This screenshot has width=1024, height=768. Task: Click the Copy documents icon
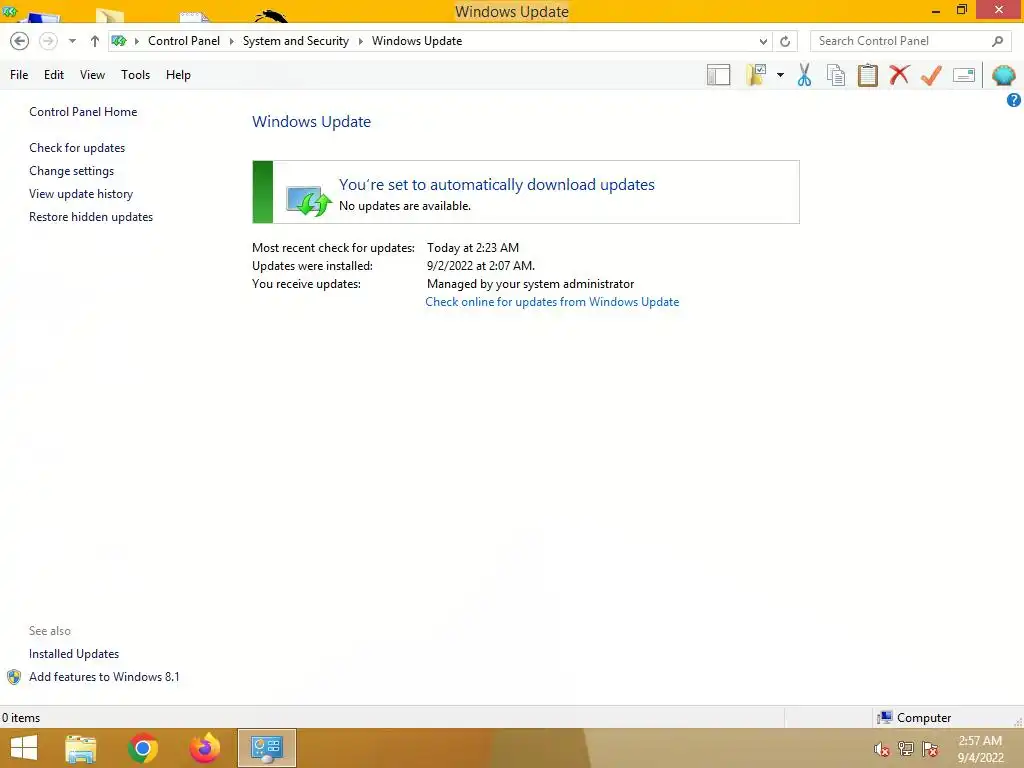tap(836, 75)
